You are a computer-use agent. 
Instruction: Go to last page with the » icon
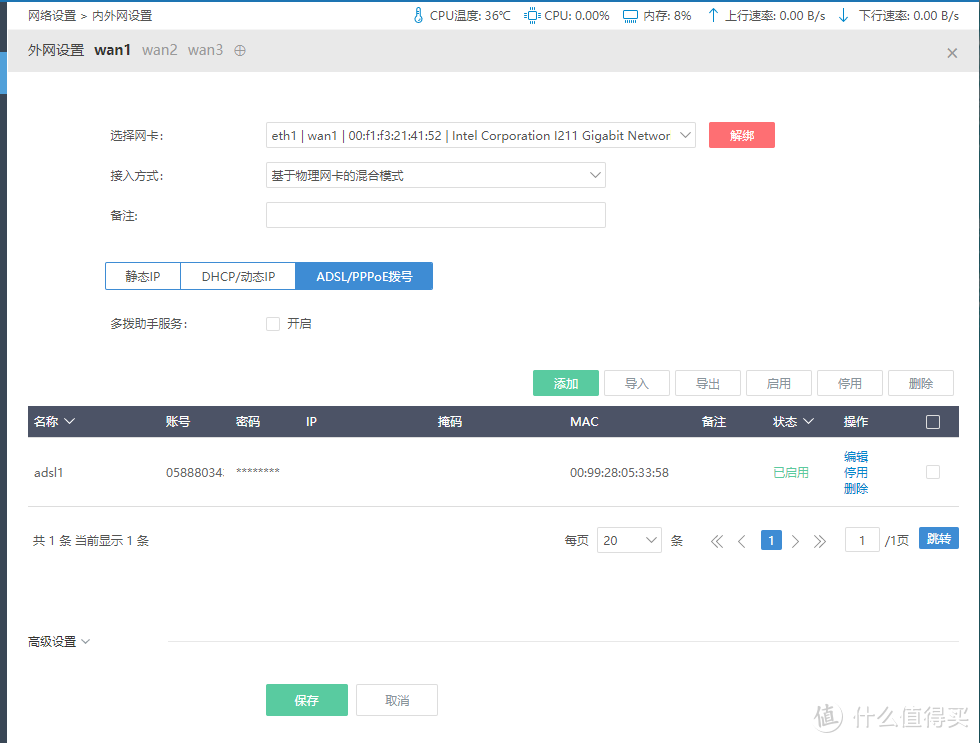click(819, 540)
